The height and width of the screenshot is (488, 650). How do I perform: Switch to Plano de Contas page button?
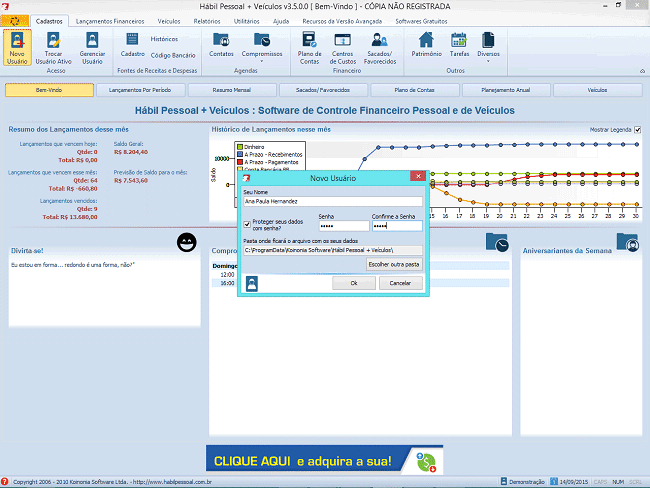tap(415, 90)
